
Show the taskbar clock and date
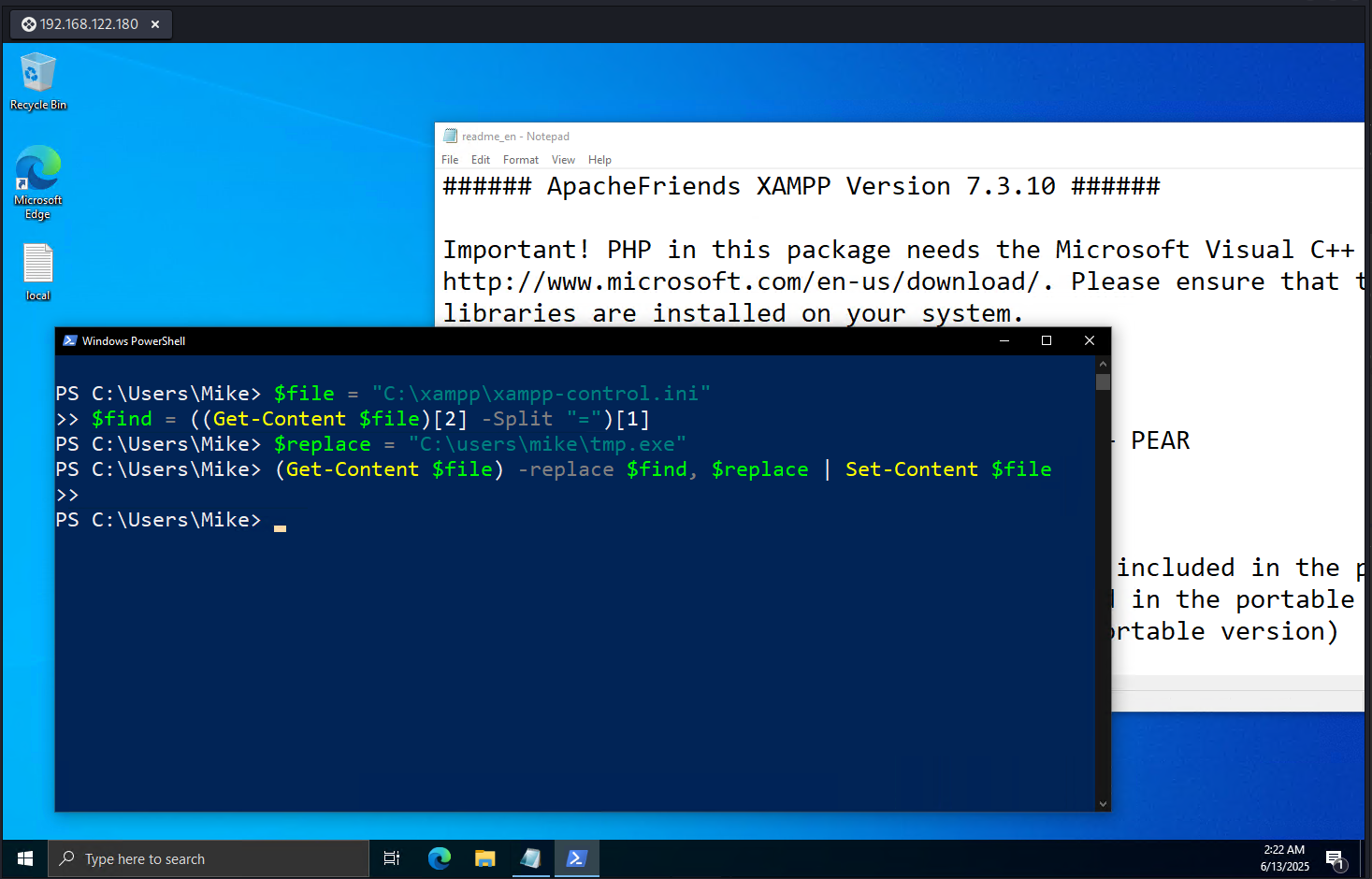click(1284, 858)
